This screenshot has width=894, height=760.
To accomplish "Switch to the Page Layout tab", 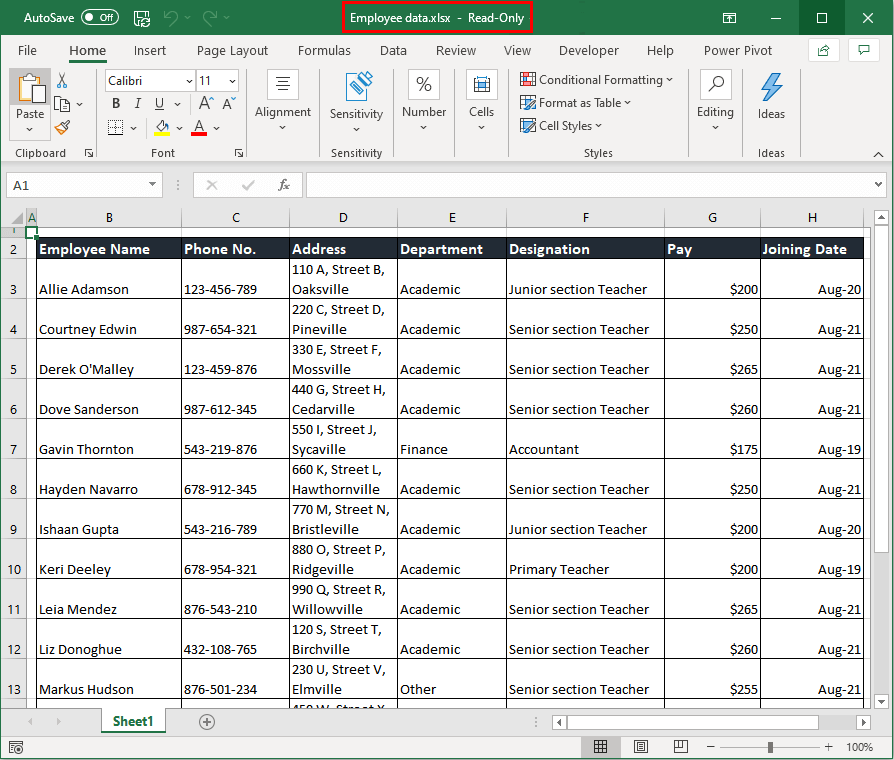I will [232, 50].
